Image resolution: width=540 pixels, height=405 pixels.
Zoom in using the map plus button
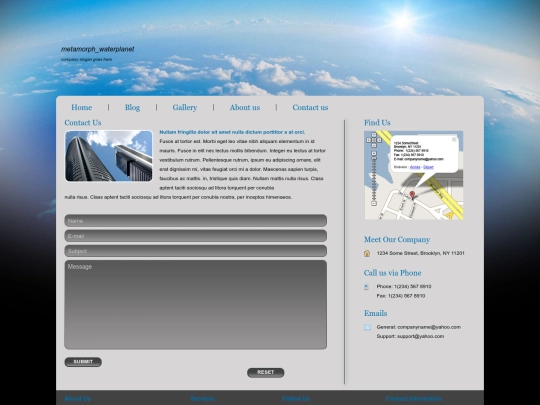tap(374, 153)
